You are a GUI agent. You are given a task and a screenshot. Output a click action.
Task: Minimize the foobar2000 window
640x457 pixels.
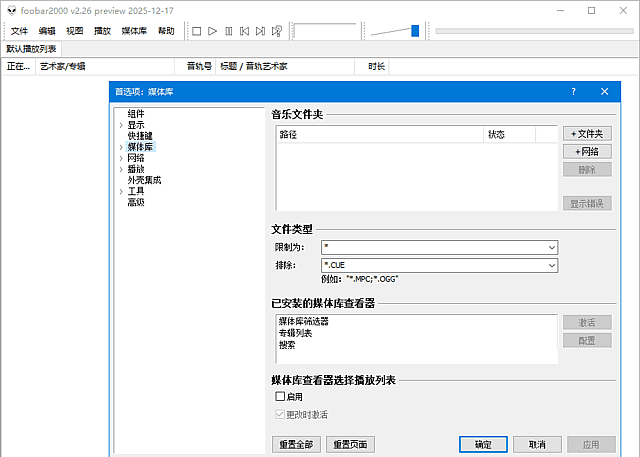click(560, 11)
